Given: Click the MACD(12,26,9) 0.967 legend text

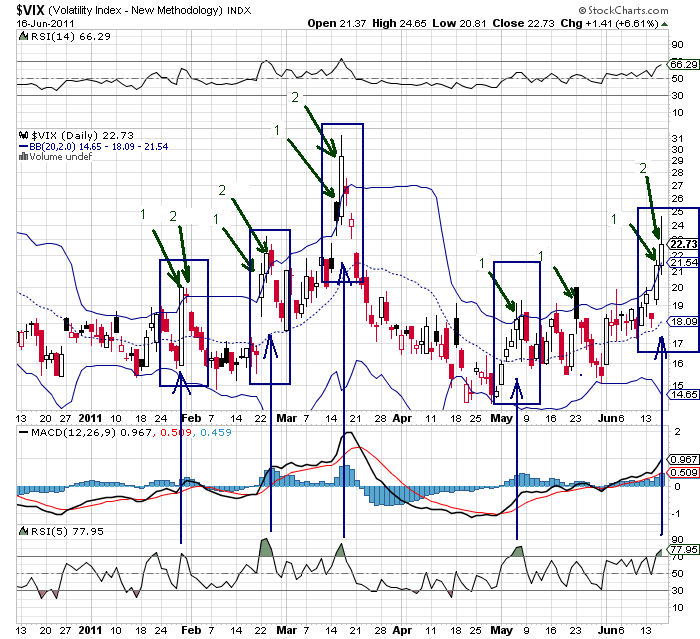Looking at the screenshot, I should pos(91,432).
